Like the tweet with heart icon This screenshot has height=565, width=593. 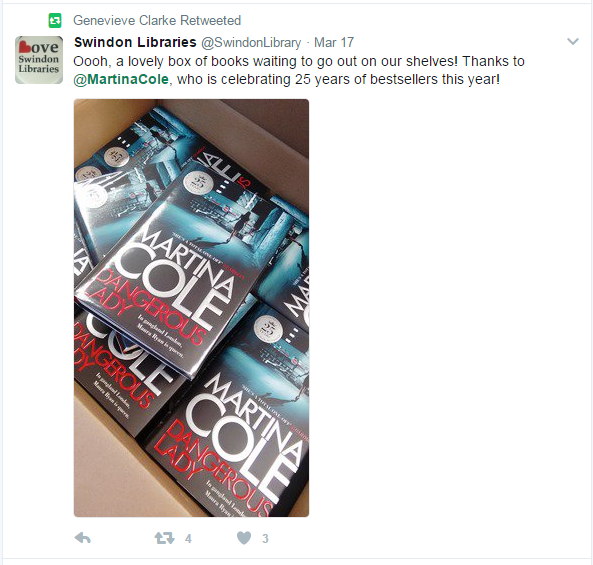[244, 538]
